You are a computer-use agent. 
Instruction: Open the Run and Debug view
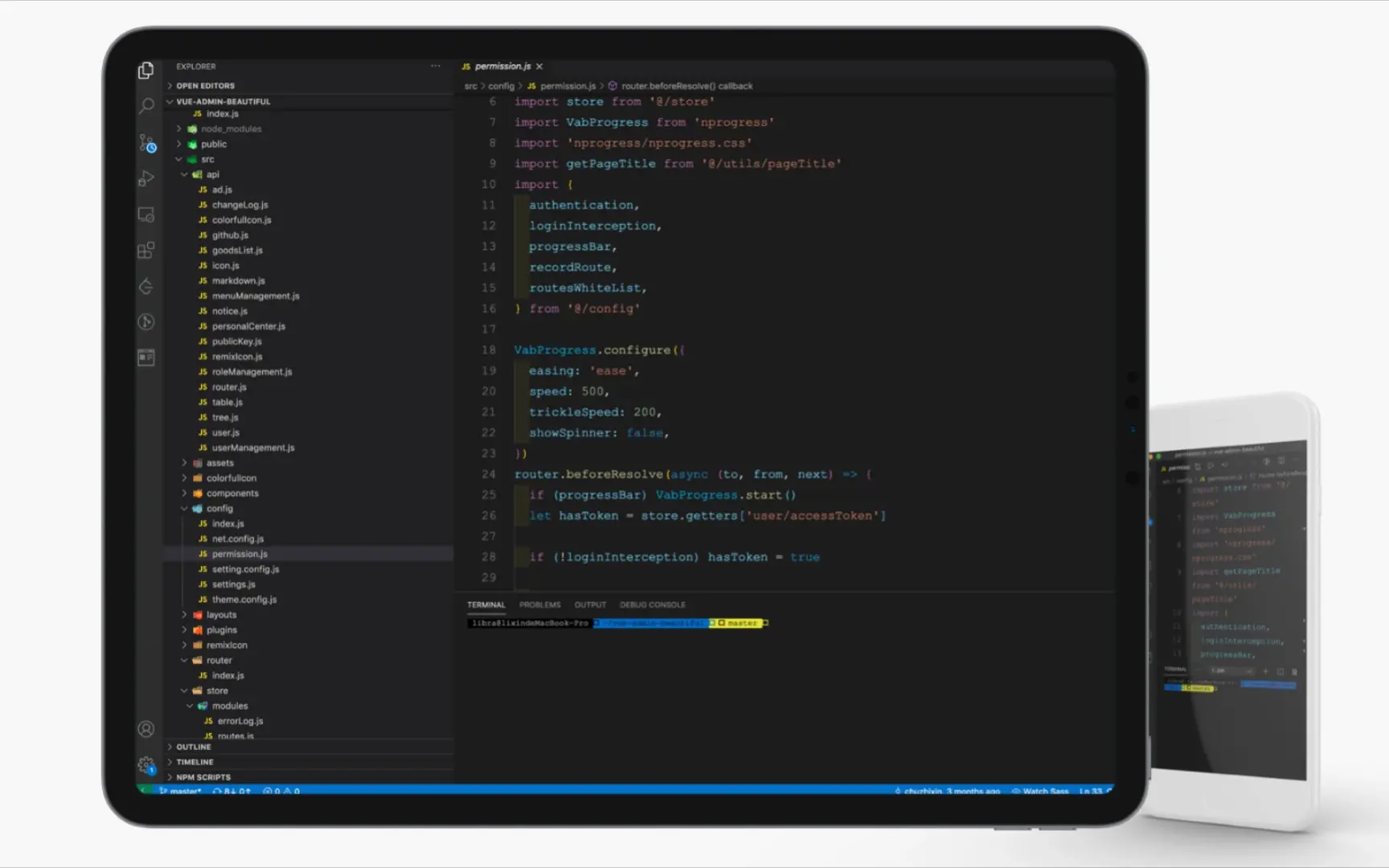click(x=146, y=178)
